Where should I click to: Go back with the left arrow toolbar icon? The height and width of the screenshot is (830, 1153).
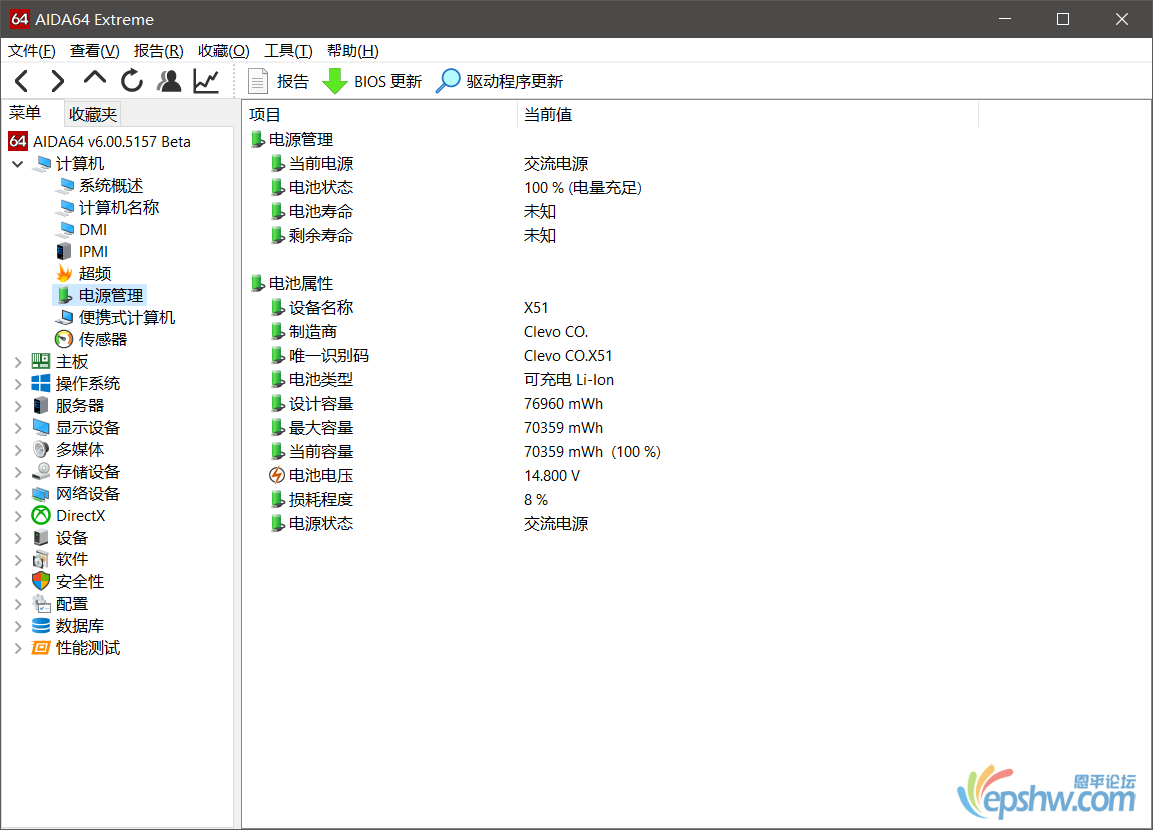(22, 81)
